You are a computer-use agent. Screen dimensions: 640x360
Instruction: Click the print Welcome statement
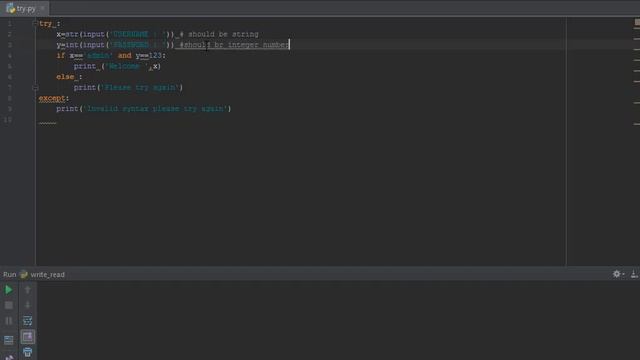pyautogui.click(x=117, y=66)
